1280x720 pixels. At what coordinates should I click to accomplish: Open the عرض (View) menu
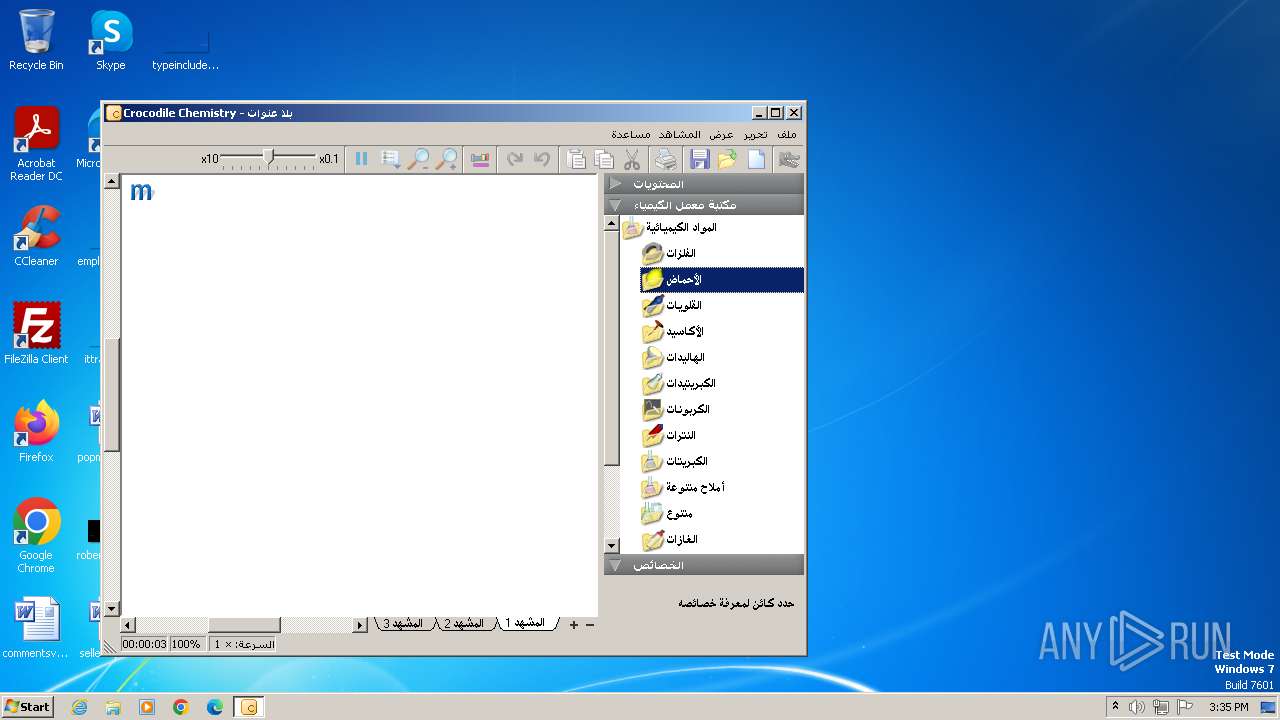click(x=722, y=134)
